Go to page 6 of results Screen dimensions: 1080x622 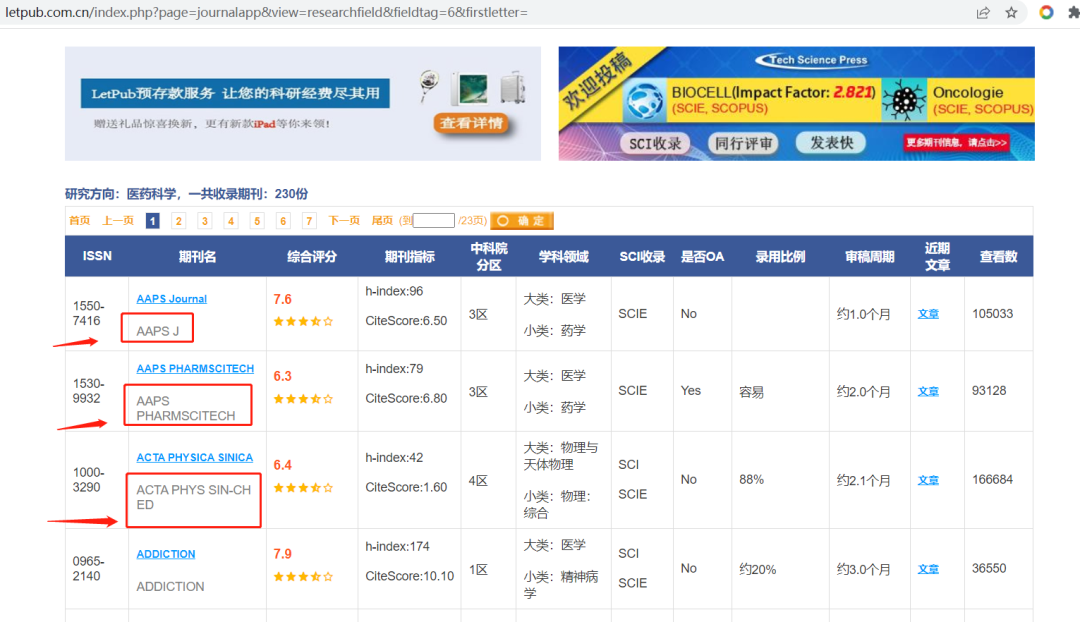click(283, 220)
